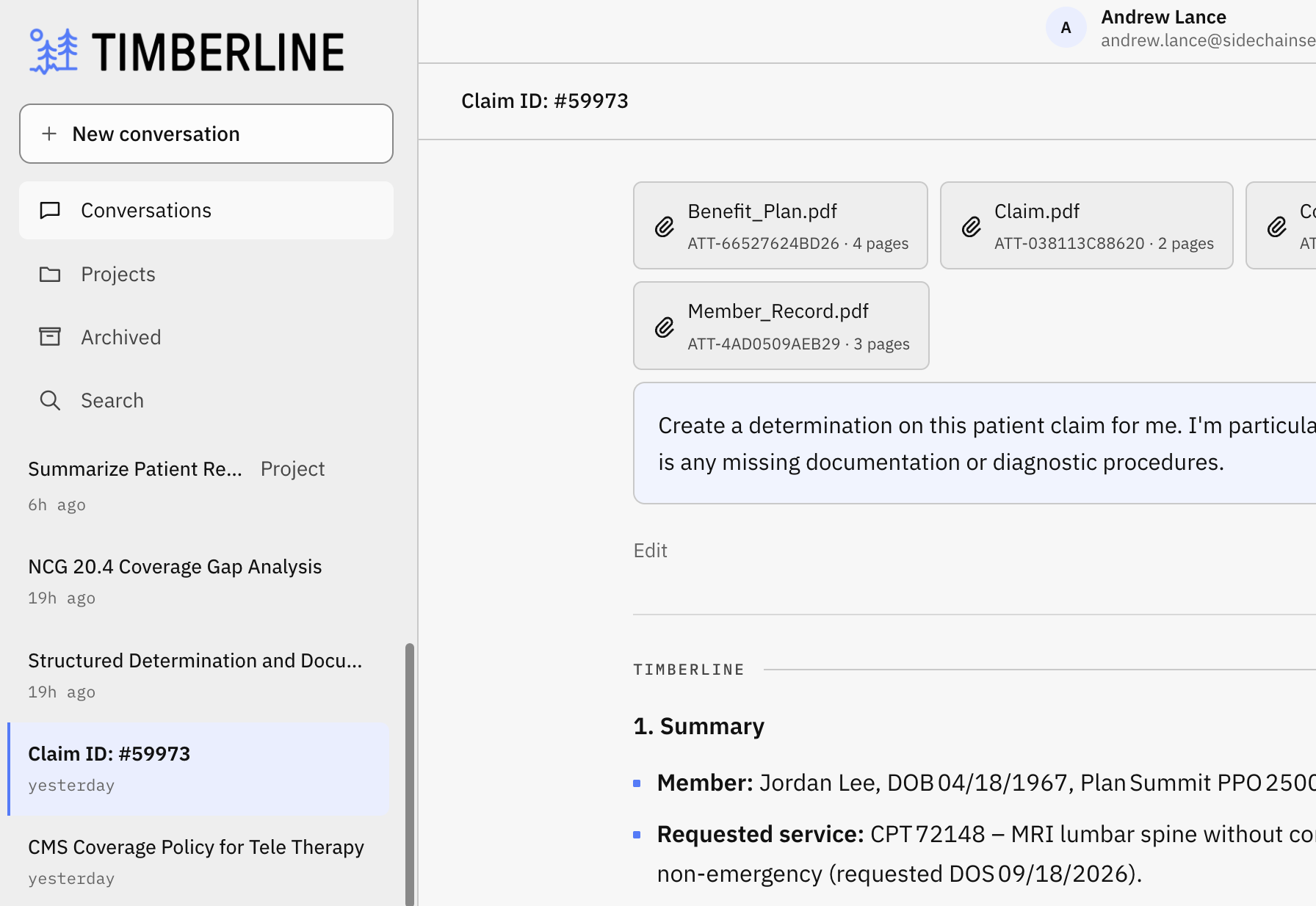This screenshot has height=906, width=1316.
Task: Click the 'Member:' bullet line
Action: click(x=986, y=783)
